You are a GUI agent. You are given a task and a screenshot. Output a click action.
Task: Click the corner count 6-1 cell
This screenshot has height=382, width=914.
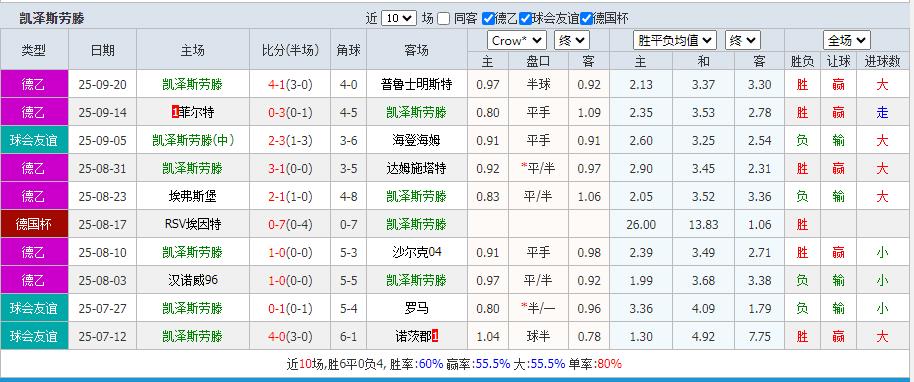coord(349,337)
